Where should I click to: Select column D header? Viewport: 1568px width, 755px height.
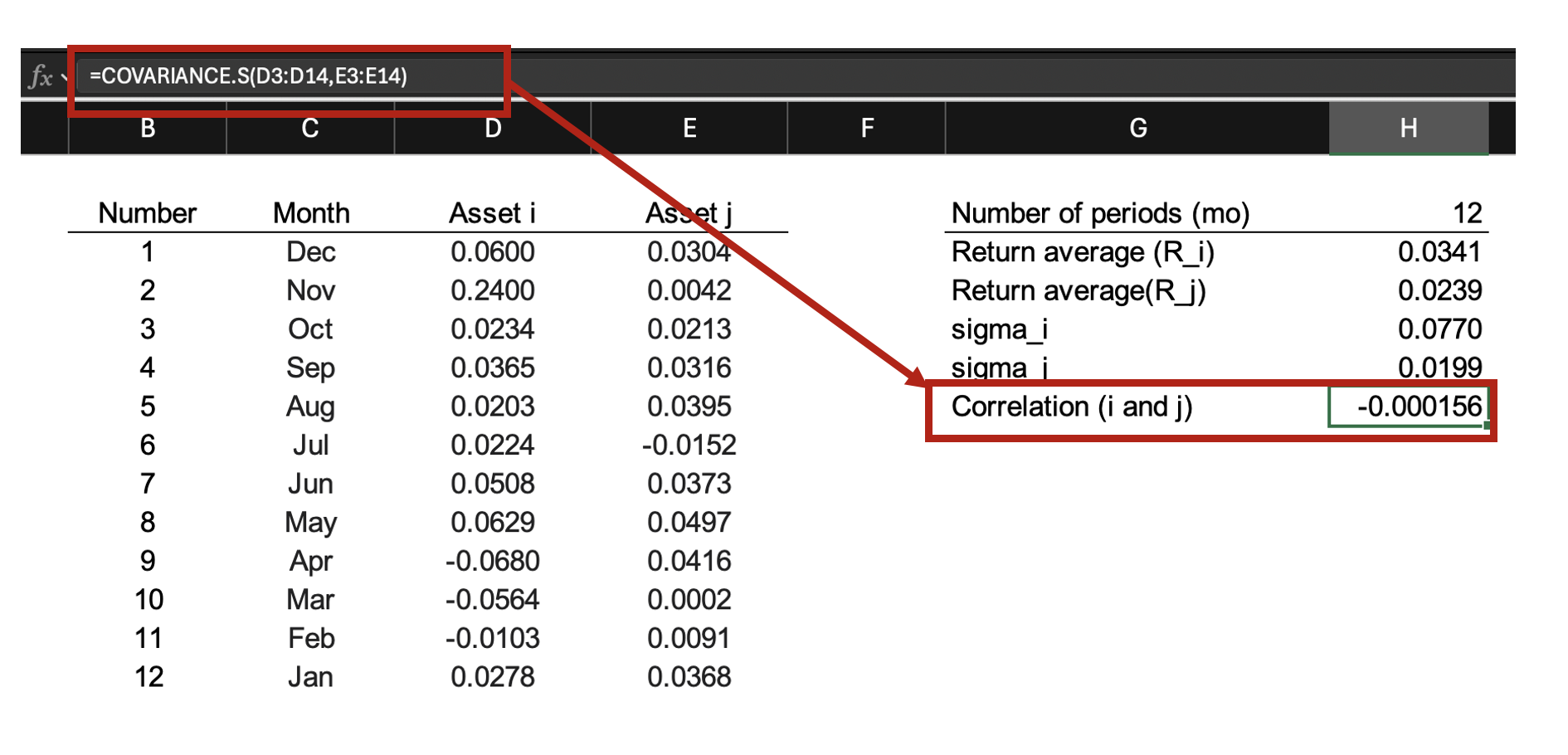[x=493, y=128]
